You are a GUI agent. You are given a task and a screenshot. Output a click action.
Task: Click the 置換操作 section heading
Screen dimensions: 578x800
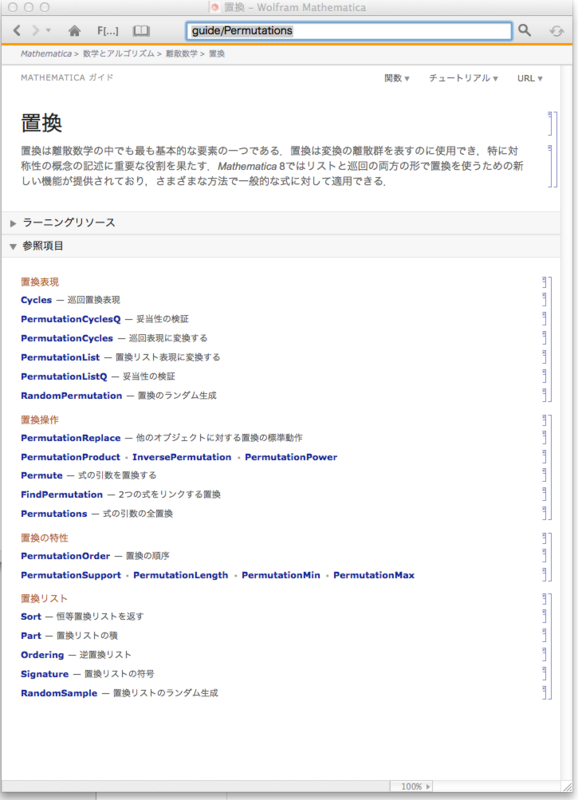(40, 420)
